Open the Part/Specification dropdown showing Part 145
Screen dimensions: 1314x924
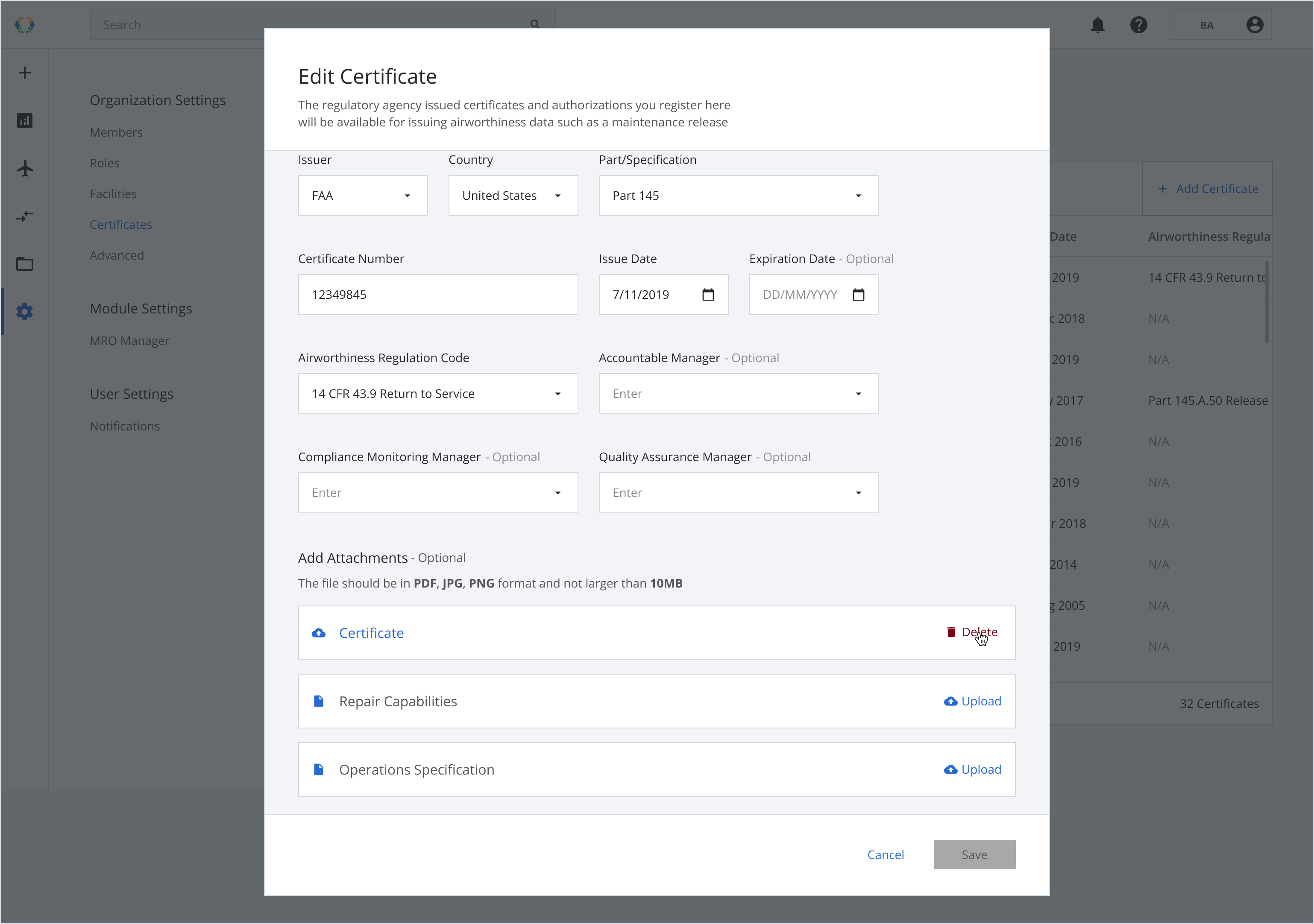(x=738, y=196)
